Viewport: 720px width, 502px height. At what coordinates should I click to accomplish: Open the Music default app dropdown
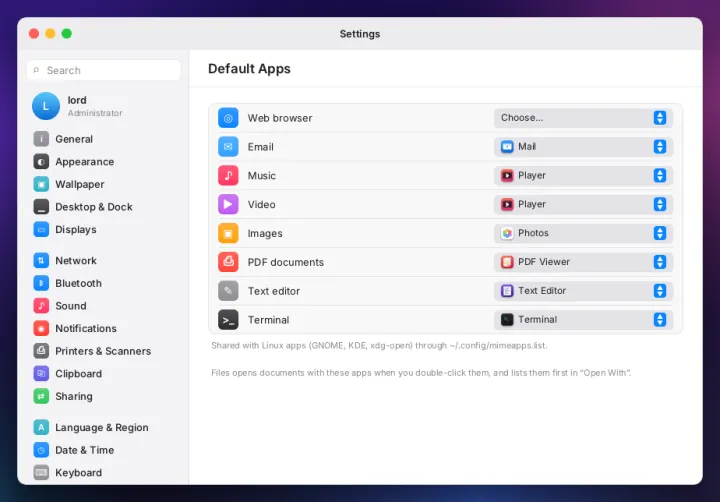(583, 175)
